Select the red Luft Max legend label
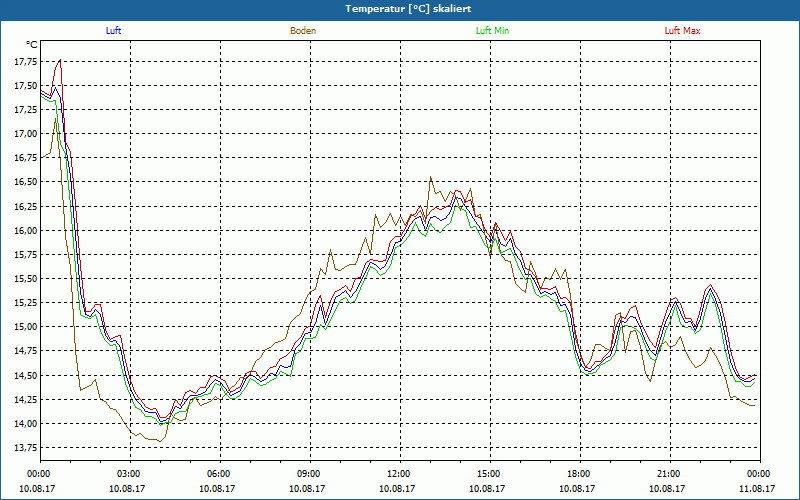800x500 pixels. (682, 31)
